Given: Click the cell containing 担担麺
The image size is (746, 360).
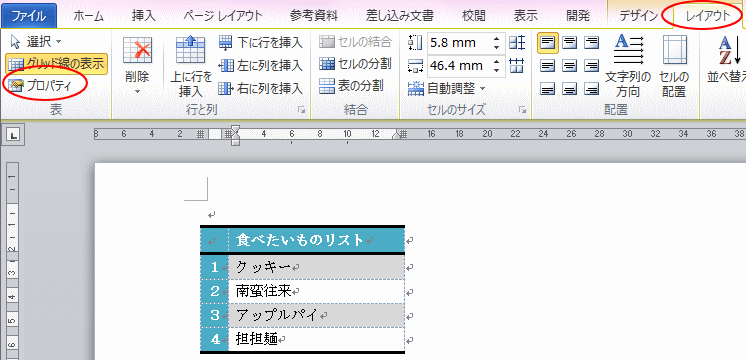Looking at the screenshot, I should [316, 339].
